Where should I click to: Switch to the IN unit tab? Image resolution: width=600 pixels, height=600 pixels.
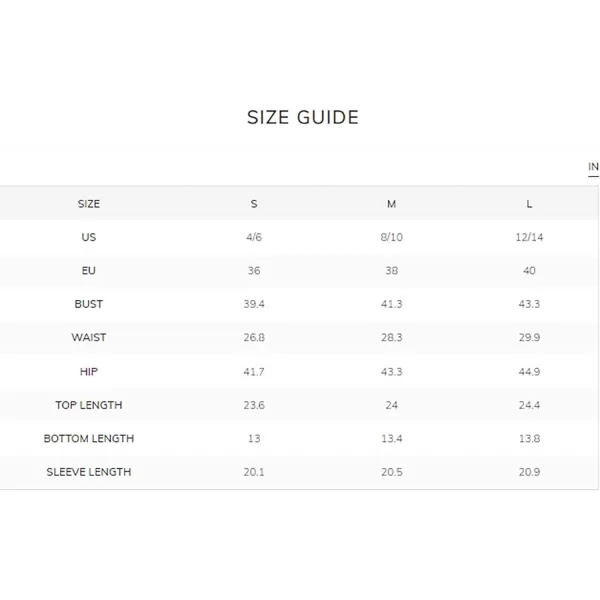coord(593,167)
